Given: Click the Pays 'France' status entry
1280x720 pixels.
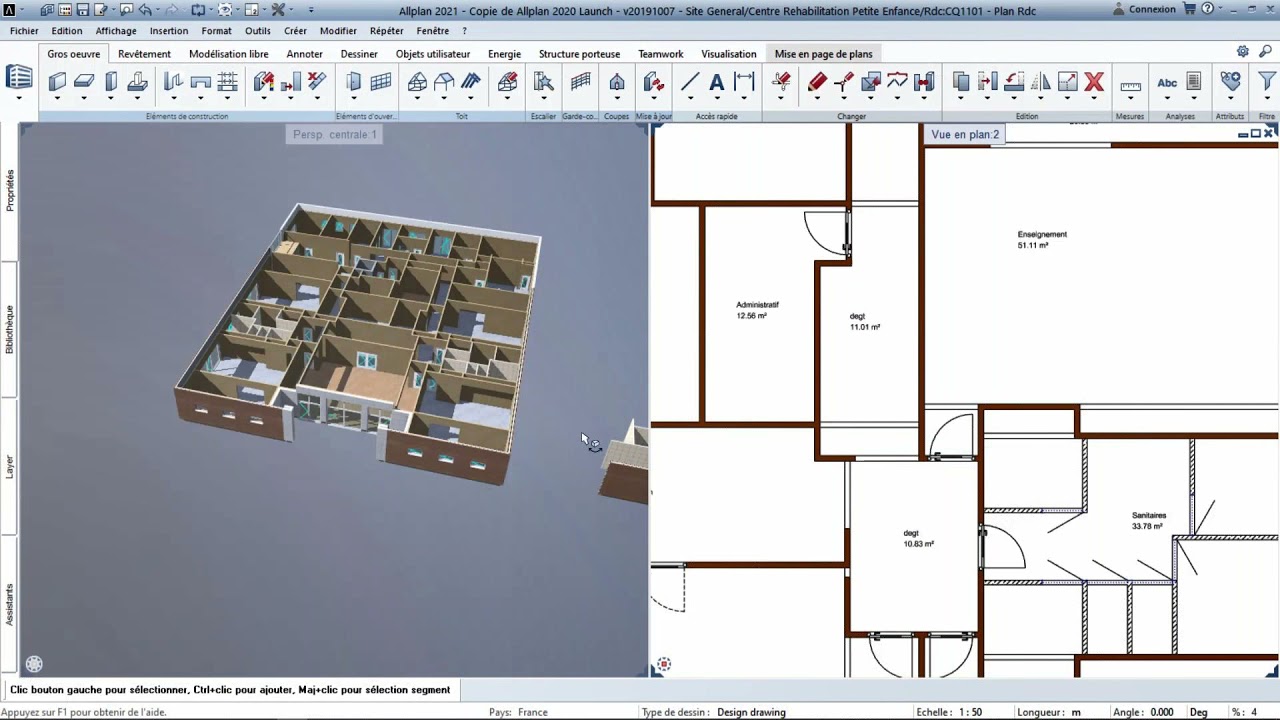Looking at the screenshot, I should [532, 712].
